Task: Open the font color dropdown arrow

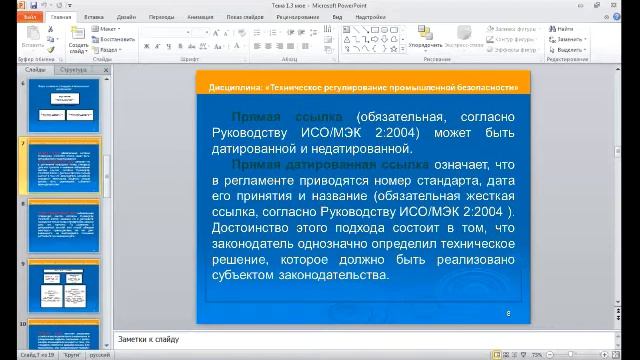Action: tap(243, 47)
